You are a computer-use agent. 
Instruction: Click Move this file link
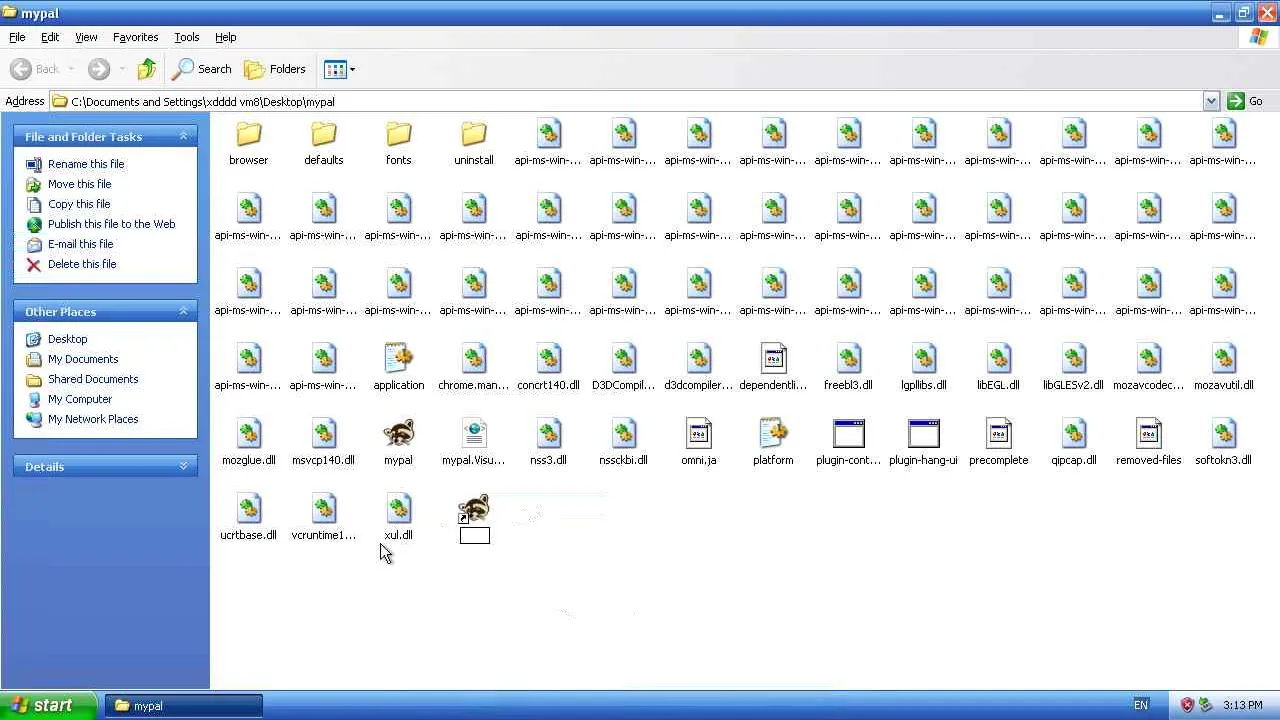[79, 184]
